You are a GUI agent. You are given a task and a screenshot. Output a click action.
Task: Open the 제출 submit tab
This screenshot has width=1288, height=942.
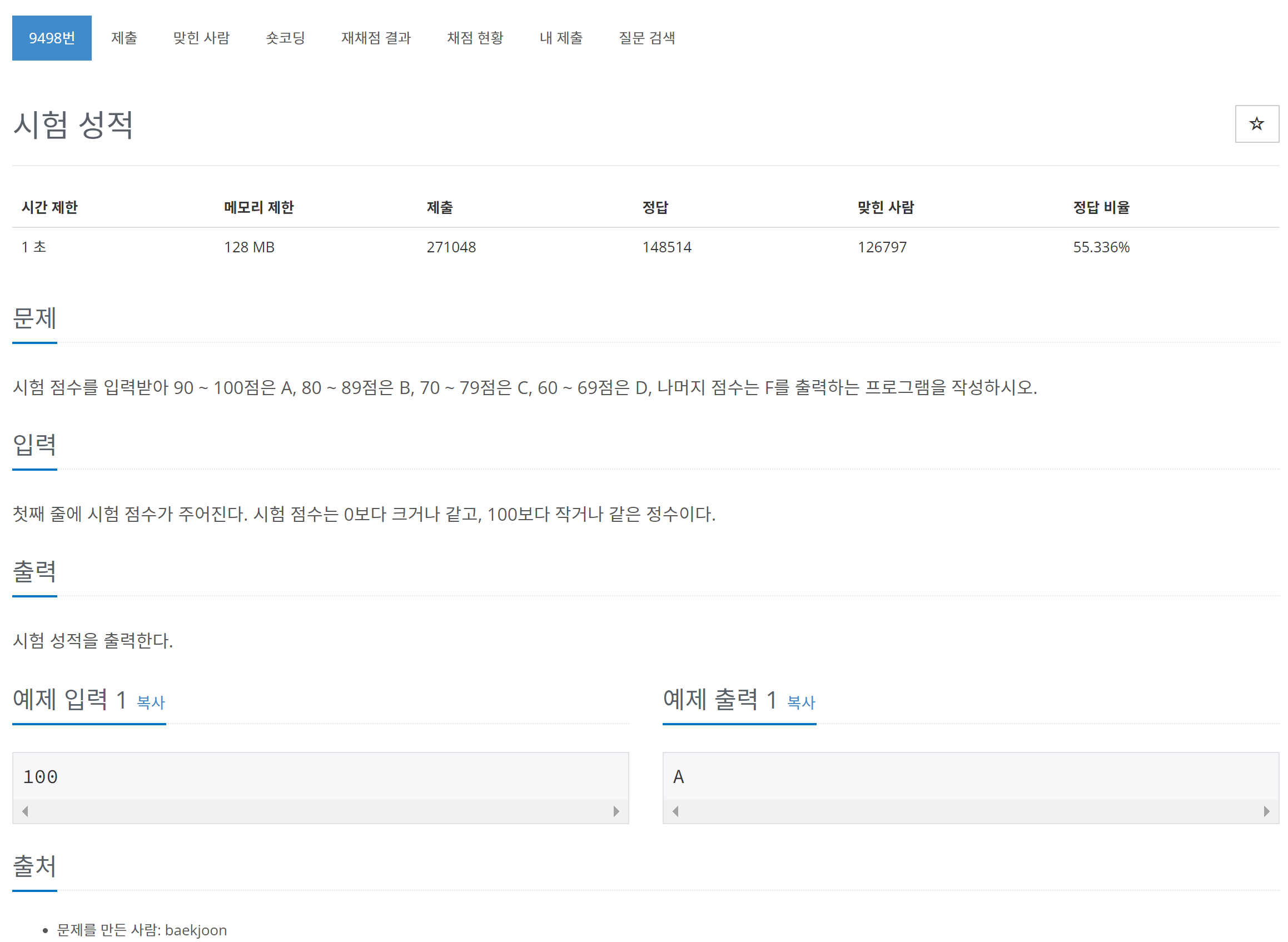click(x=124, y=38)
